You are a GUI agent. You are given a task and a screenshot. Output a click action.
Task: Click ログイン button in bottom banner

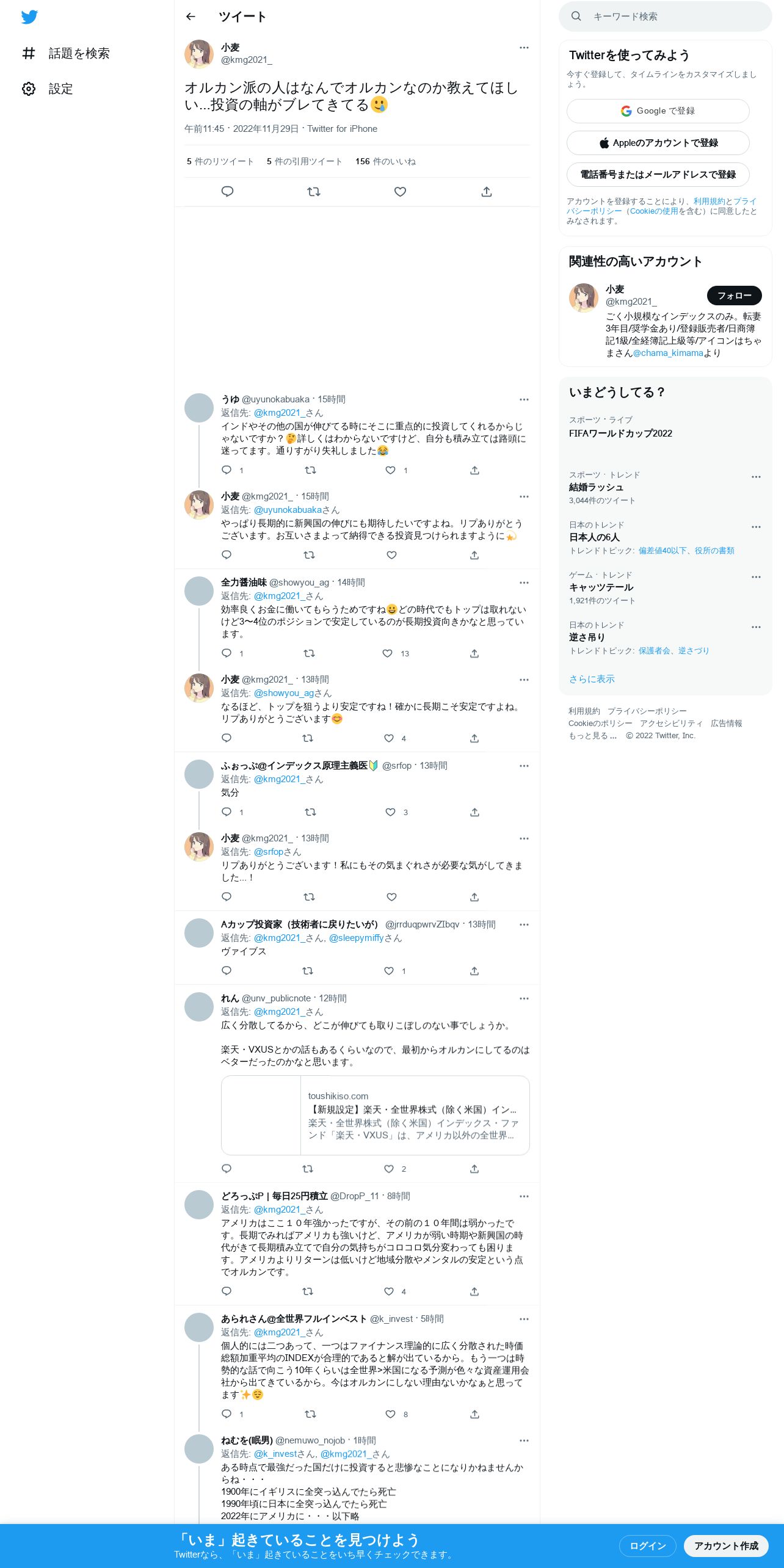tap(647, 1545)
